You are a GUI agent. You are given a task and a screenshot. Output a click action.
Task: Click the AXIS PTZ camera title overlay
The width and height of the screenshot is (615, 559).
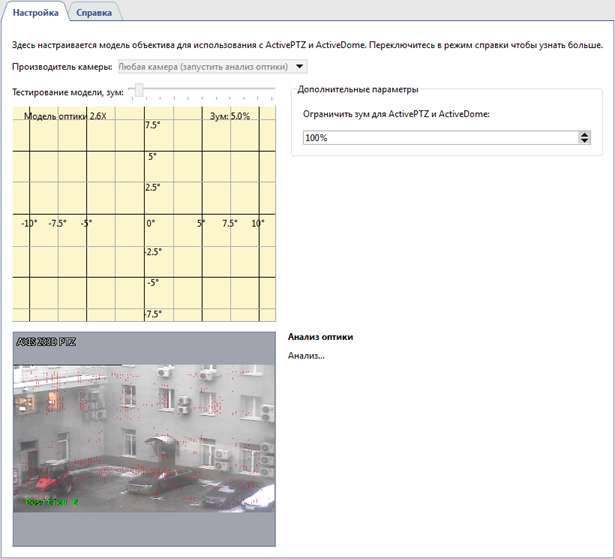pos(46,342)
